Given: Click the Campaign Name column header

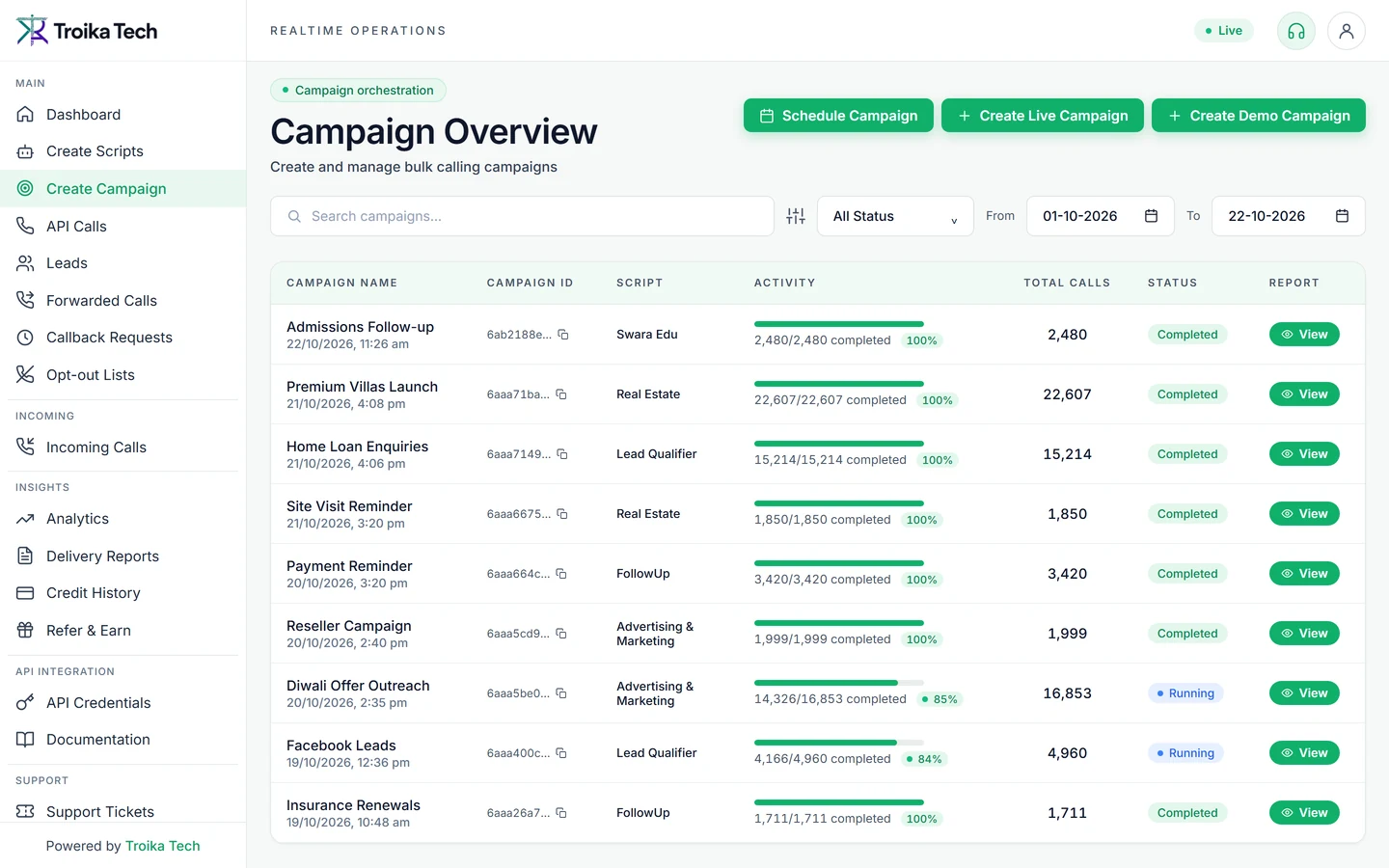Looking at the screenshot, I should tap(341, 283).
